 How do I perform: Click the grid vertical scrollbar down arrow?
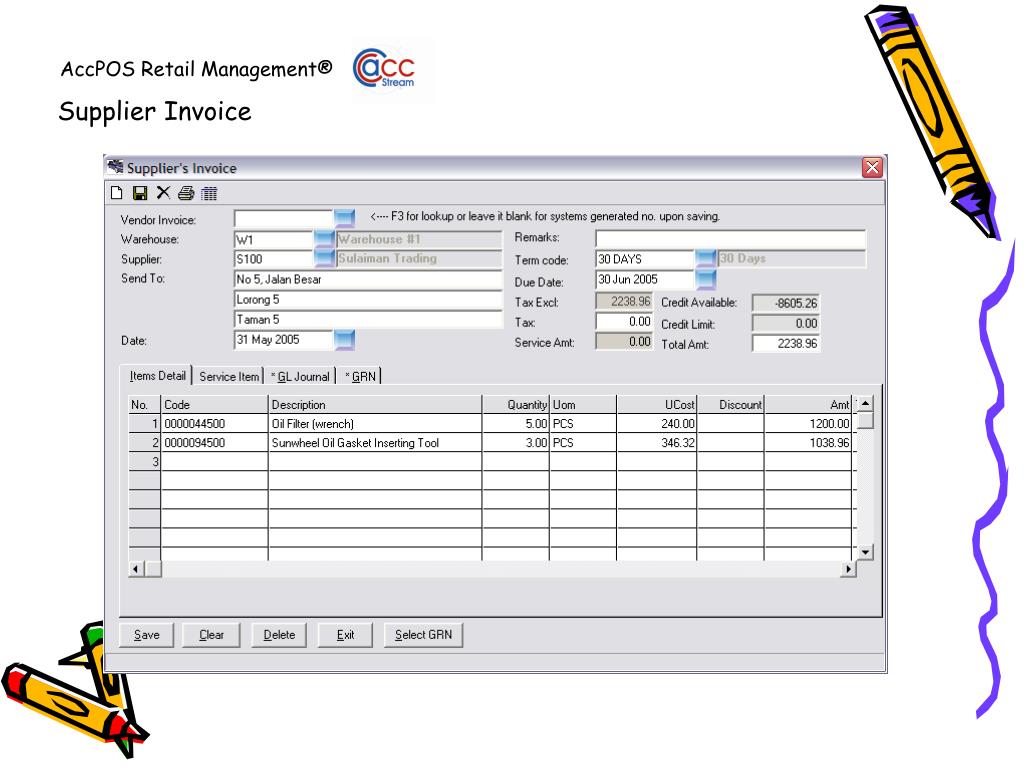(865, 552)
